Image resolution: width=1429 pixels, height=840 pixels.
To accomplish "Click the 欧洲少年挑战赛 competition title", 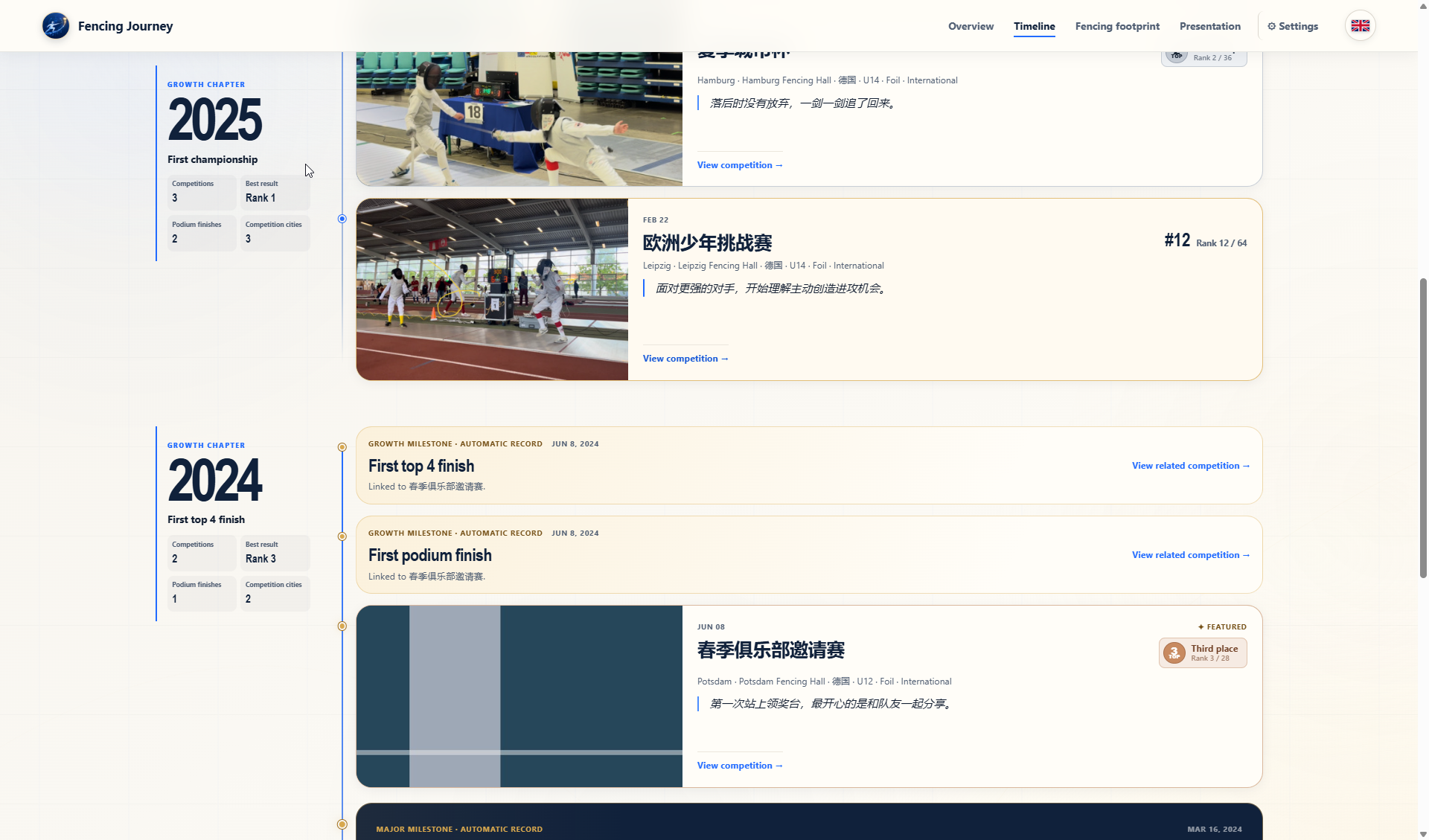I will click(x=707, y=243).
